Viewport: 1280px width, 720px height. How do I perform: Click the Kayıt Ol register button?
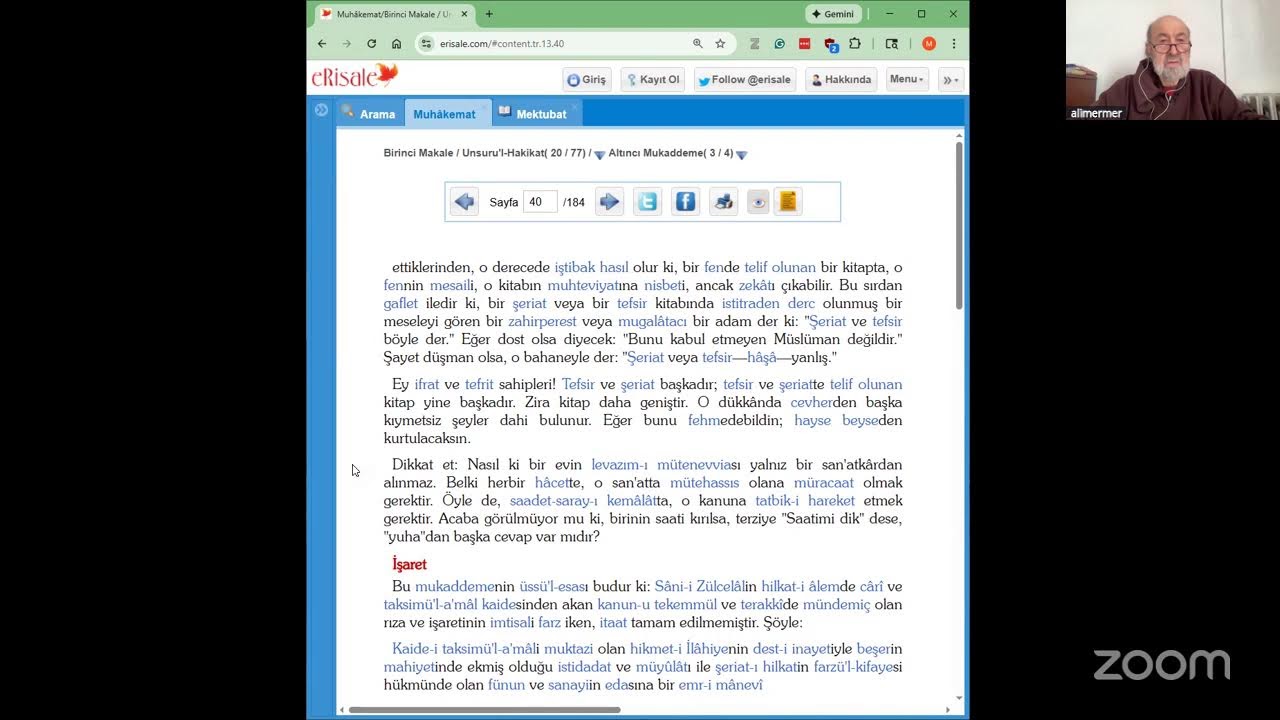pos(651,80)
